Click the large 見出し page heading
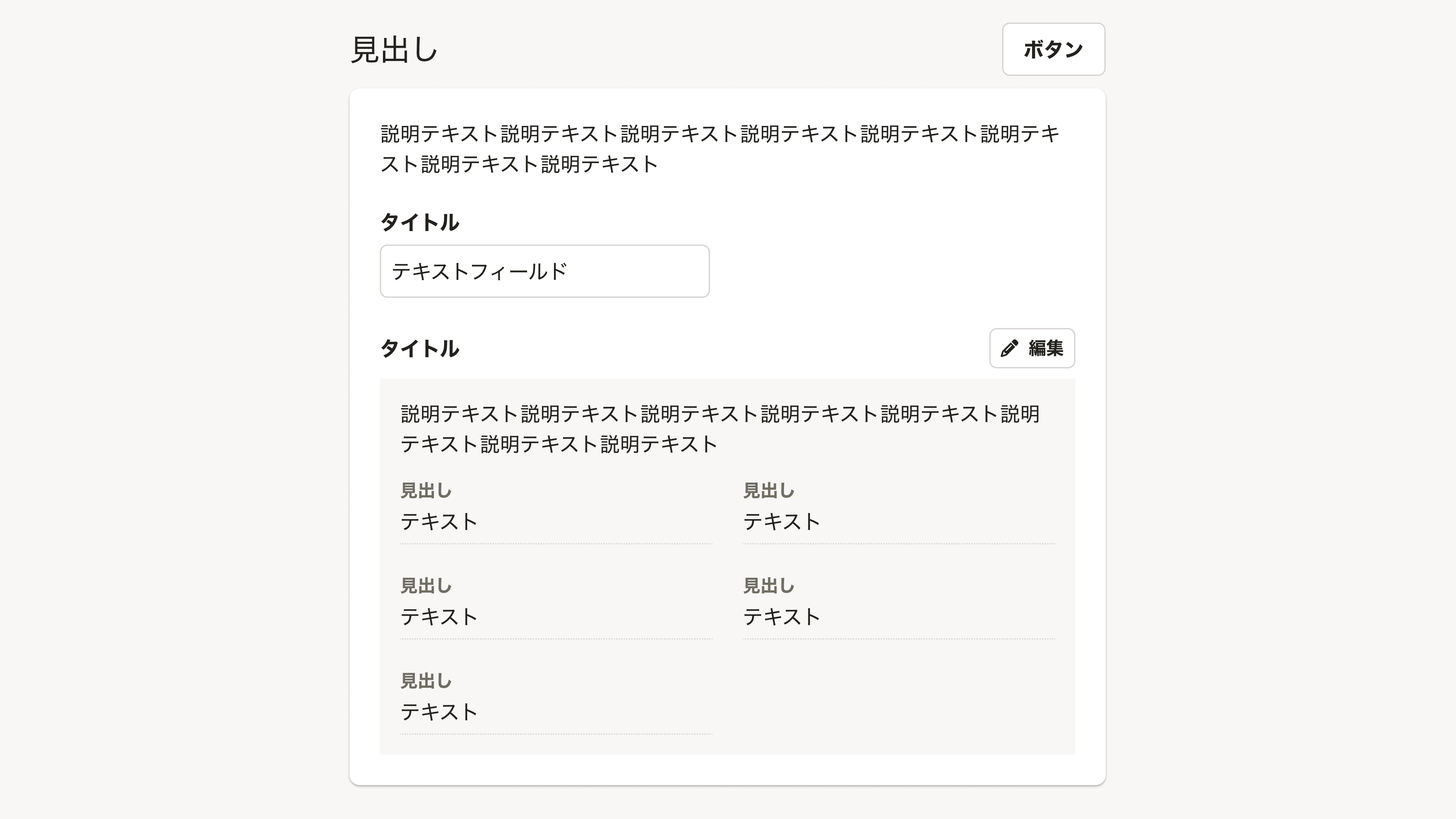The image size is (1456, 819). (x=394, y=50)
